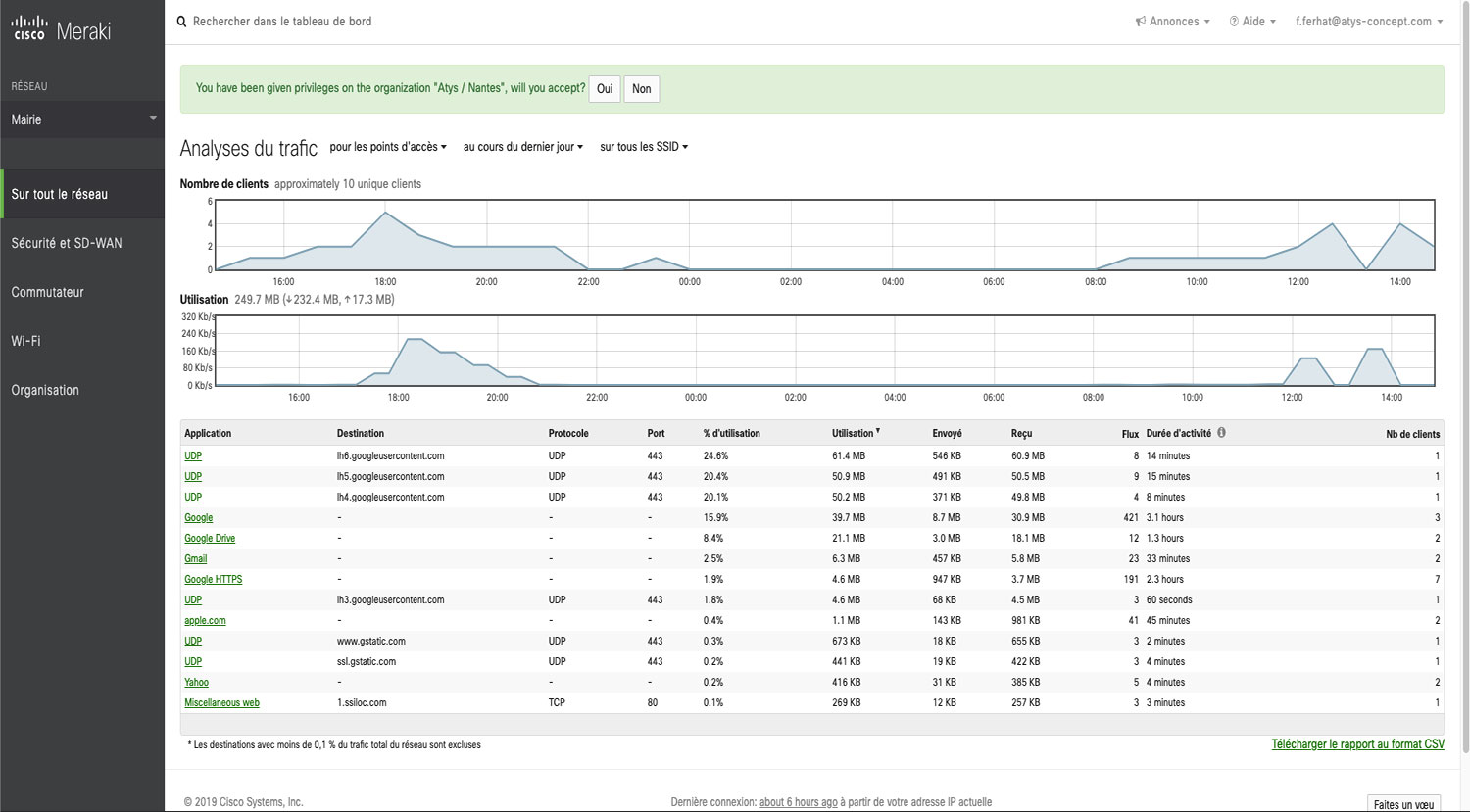The width and height of the screenshot is (1470, 812).
Task: Open UDP link for lh3.googleusercontent.com
Action: (x=193, y=599)
